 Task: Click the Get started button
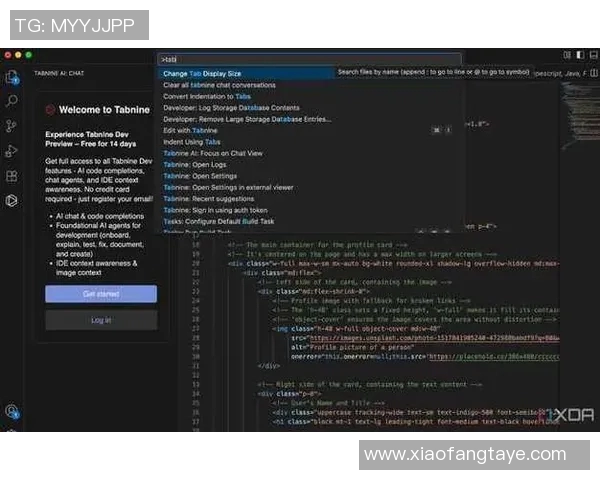101,294
